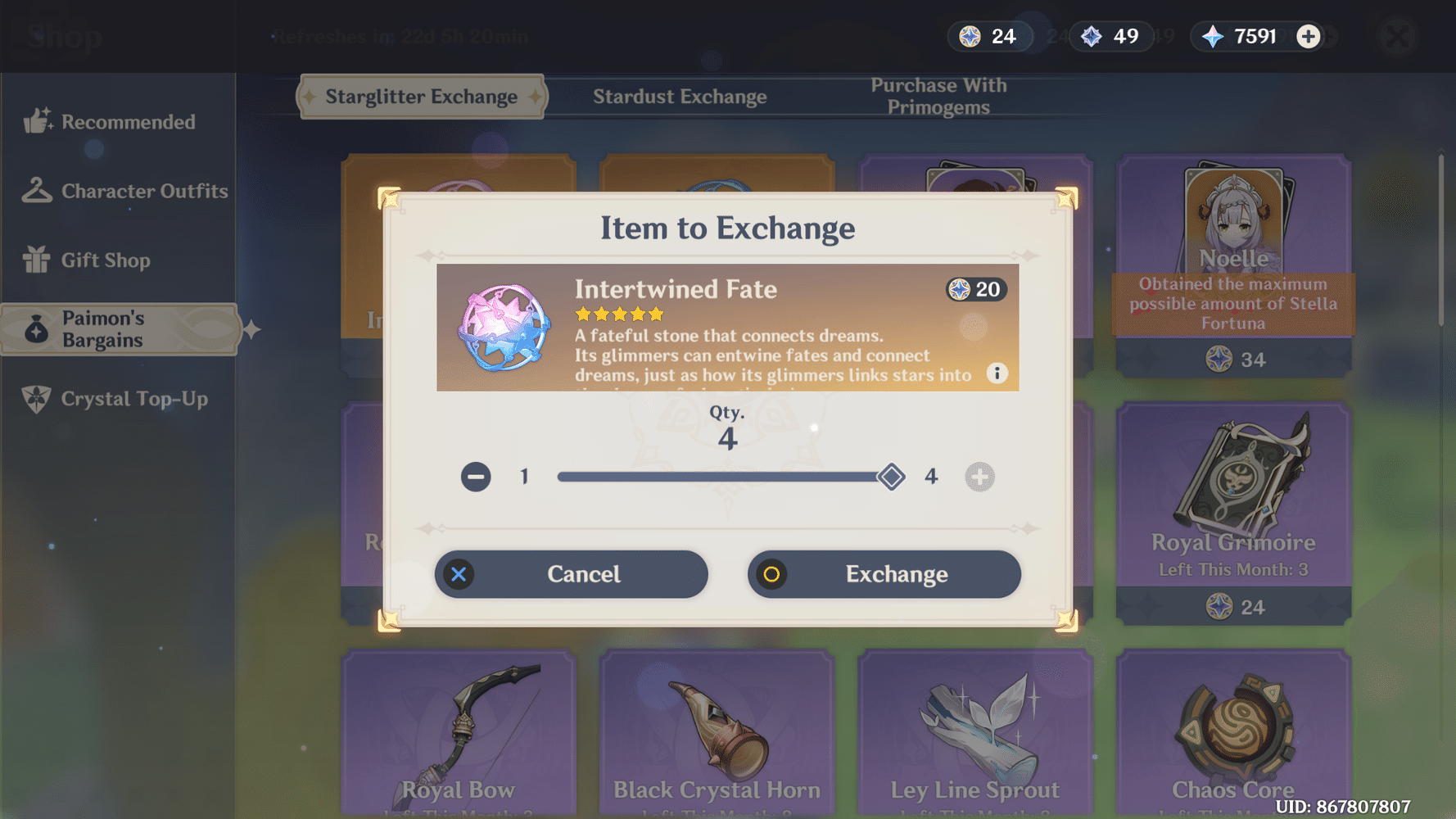
Task: Close the shop with the X icon
Action: (1397, 36)
